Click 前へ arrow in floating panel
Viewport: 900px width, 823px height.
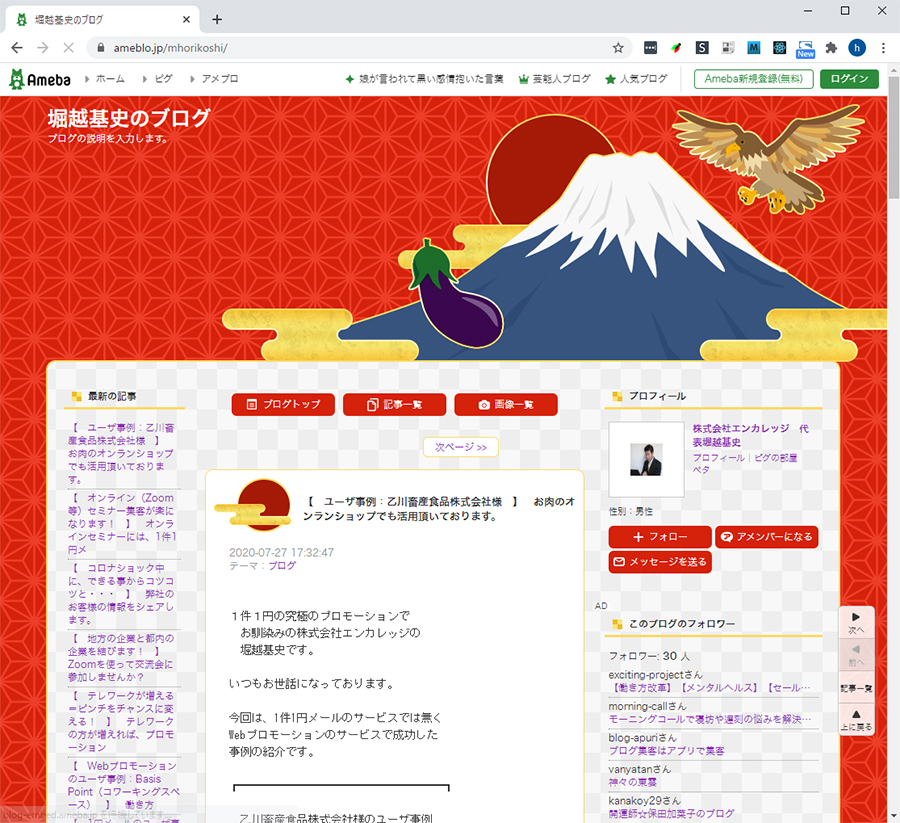pos(856,655)
